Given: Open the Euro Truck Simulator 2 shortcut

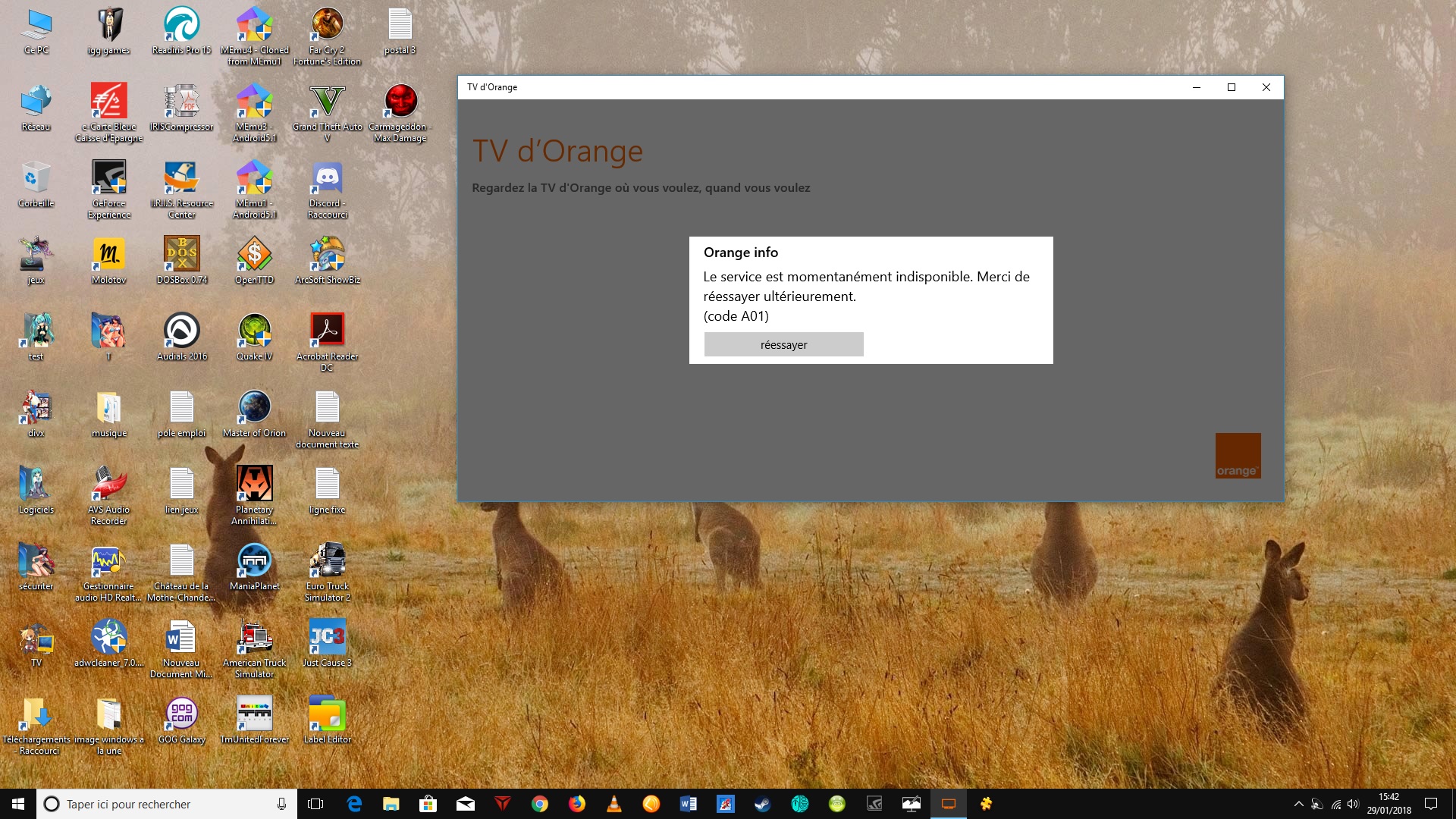Looking at the screenshot, I should [x=327, y=562].
